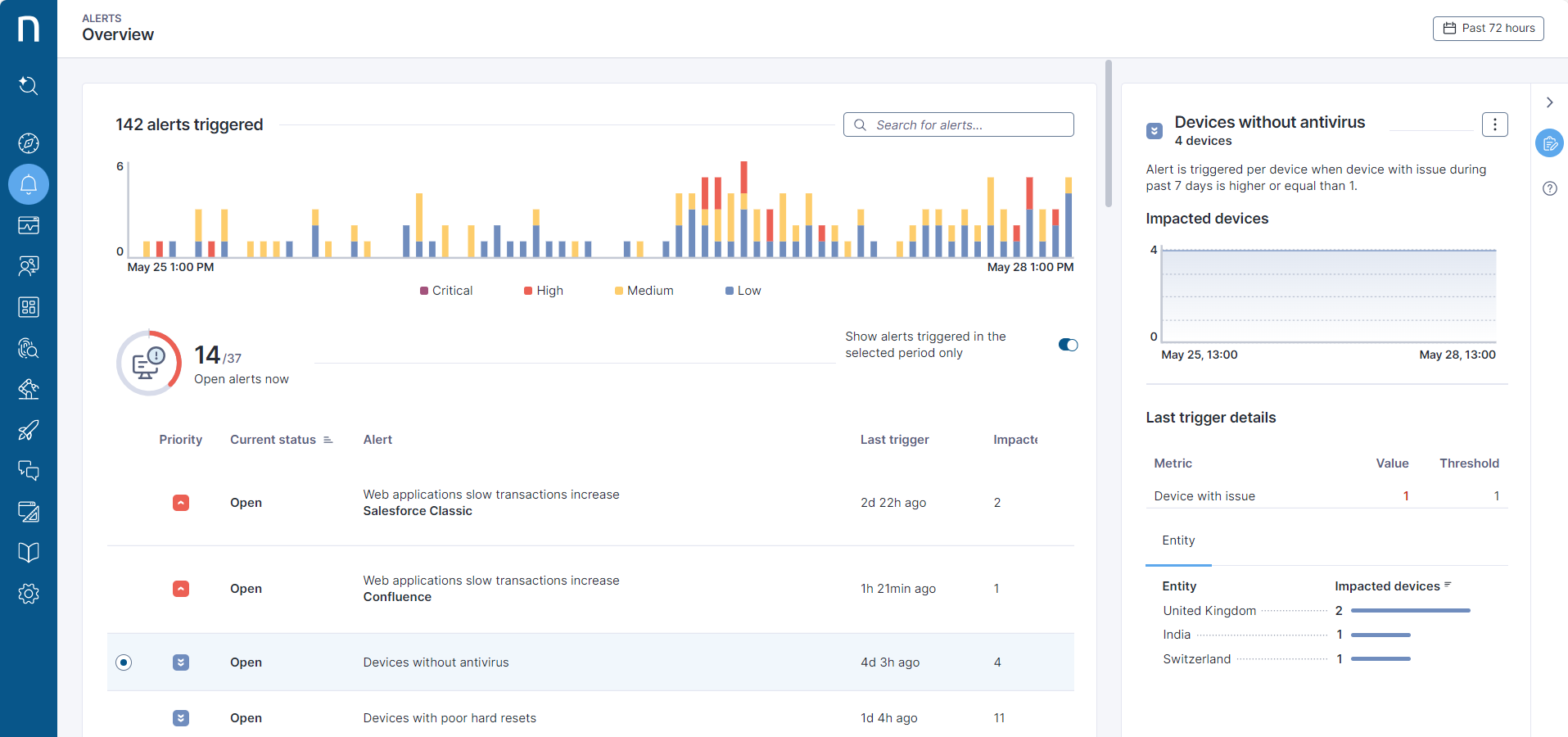This screenshot has width=1568, height=737.
Task: Open the three-dot menu for Devices without antivirus
Action: [1495, 124]
